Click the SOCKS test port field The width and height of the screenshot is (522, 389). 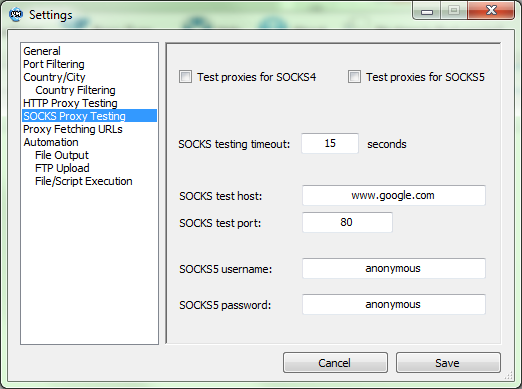coord(347,222)
